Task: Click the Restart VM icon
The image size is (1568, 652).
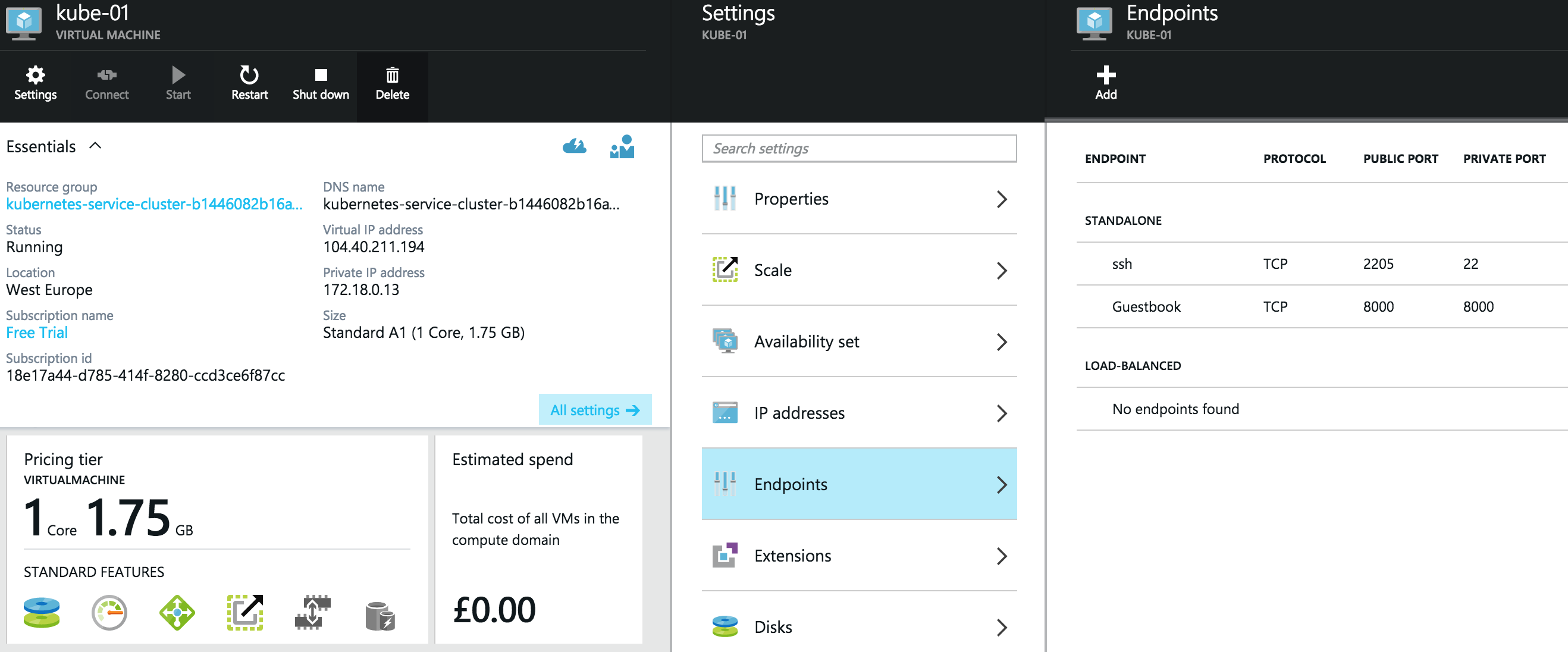Action: 249,83
